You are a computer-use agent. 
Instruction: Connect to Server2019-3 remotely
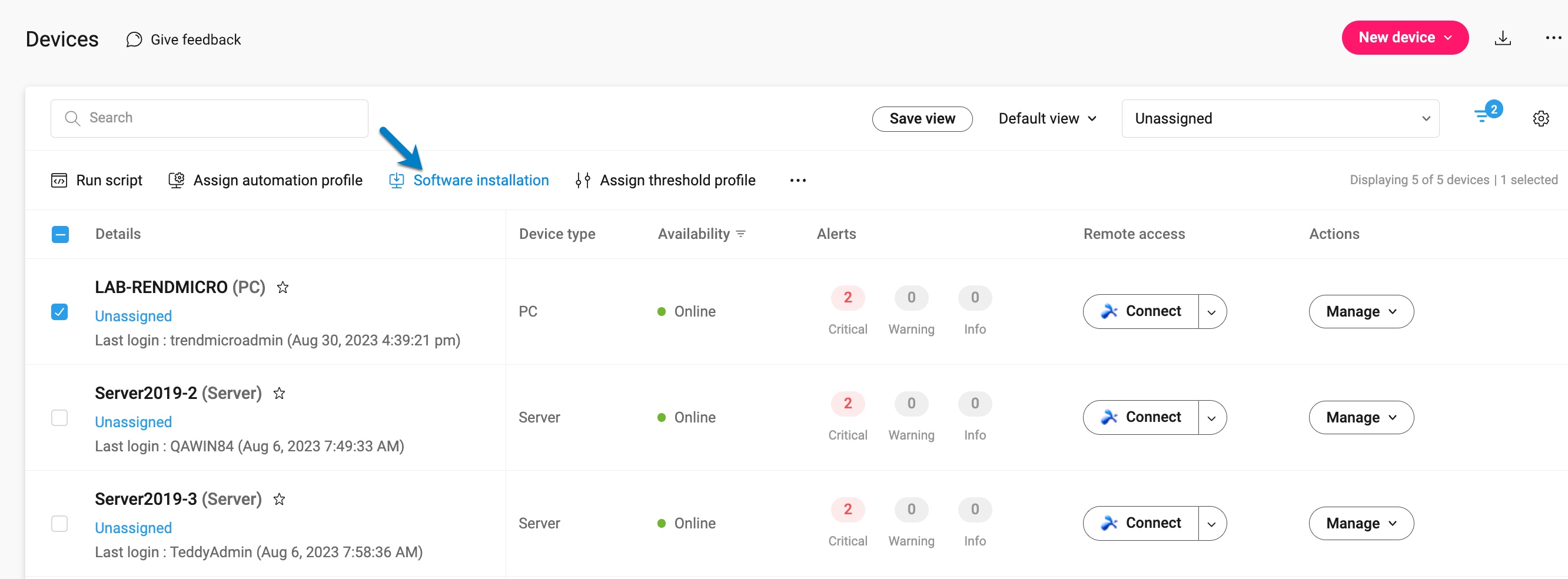(1141, 524)
